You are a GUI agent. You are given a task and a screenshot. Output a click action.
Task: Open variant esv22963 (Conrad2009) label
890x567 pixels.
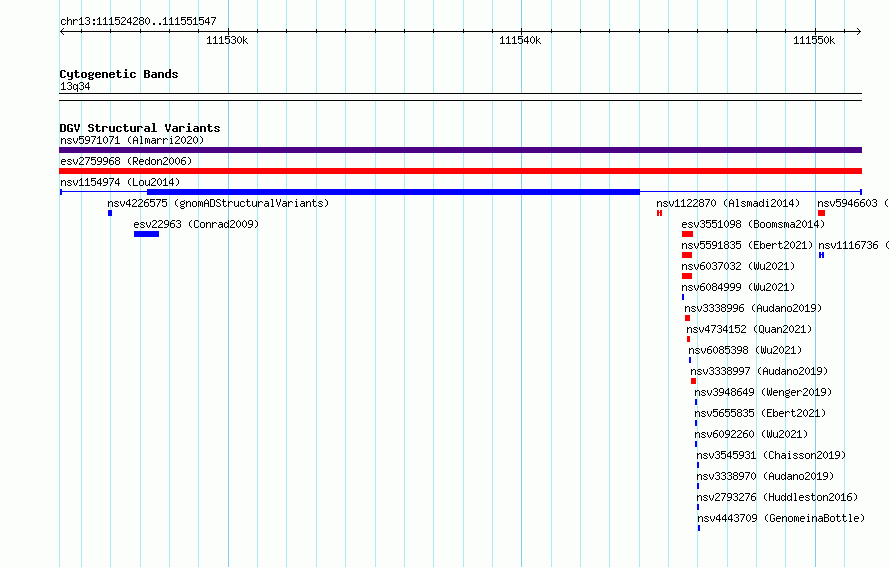pos(196,224)
